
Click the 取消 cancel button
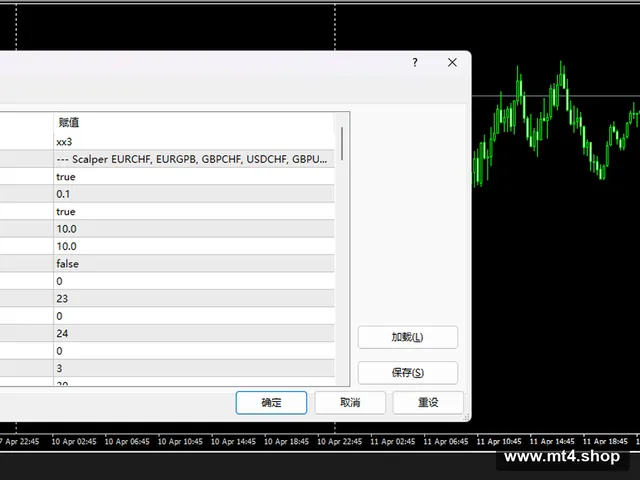[x=350, y=402]
